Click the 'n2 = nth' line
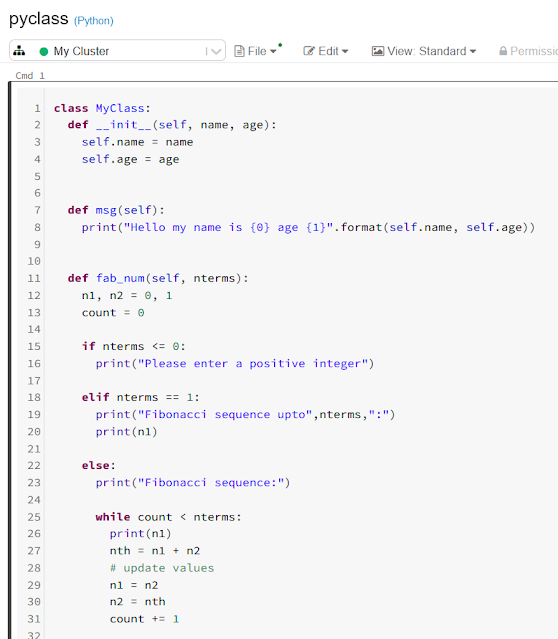 pos(137,601)
